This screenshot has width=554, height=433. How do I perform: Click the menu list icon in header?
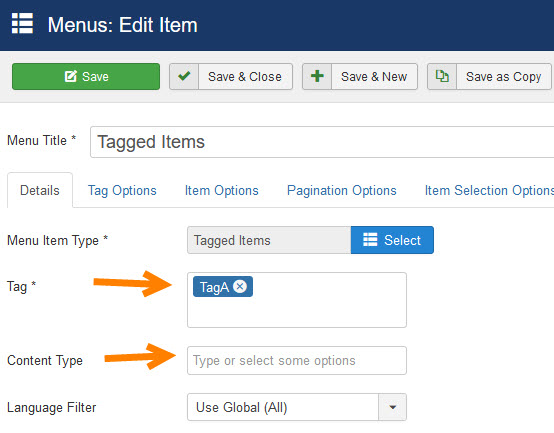pyautogui.click(x=22, y=24)
